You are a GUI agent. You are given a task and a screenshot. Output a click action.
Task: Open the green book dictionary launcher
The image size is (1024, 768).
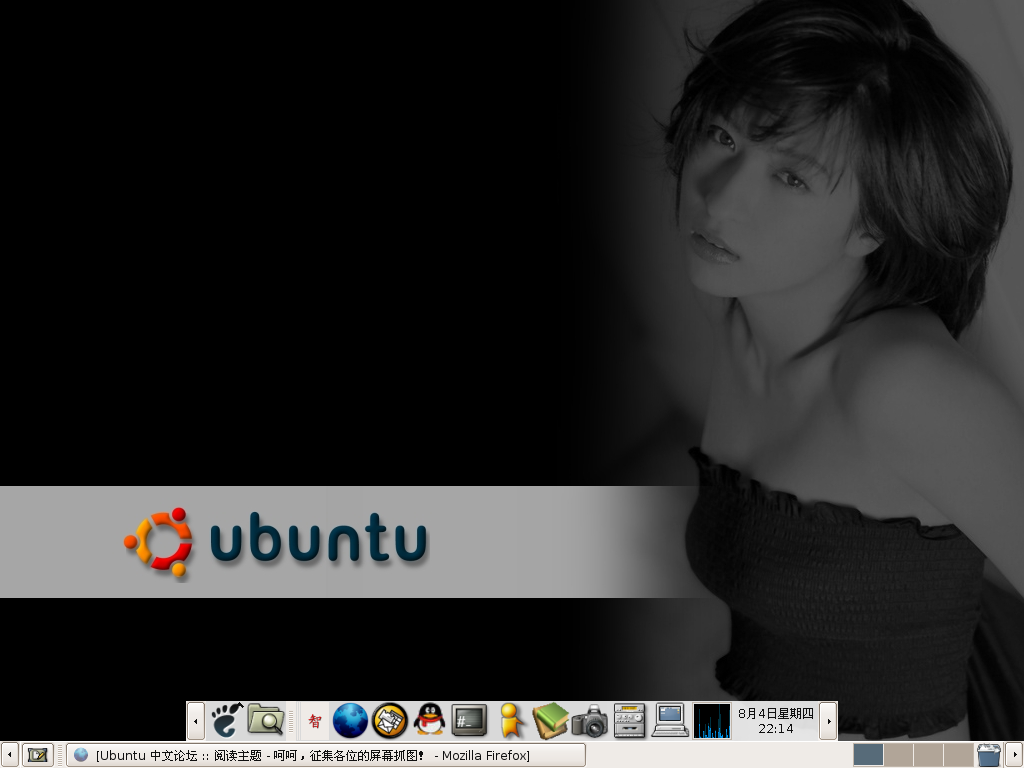coord(550,720)
